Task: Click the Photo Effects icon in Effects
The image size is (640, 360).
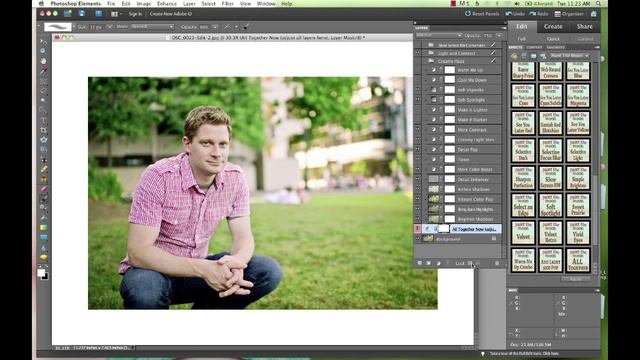Action: click(x=533, y=56)
